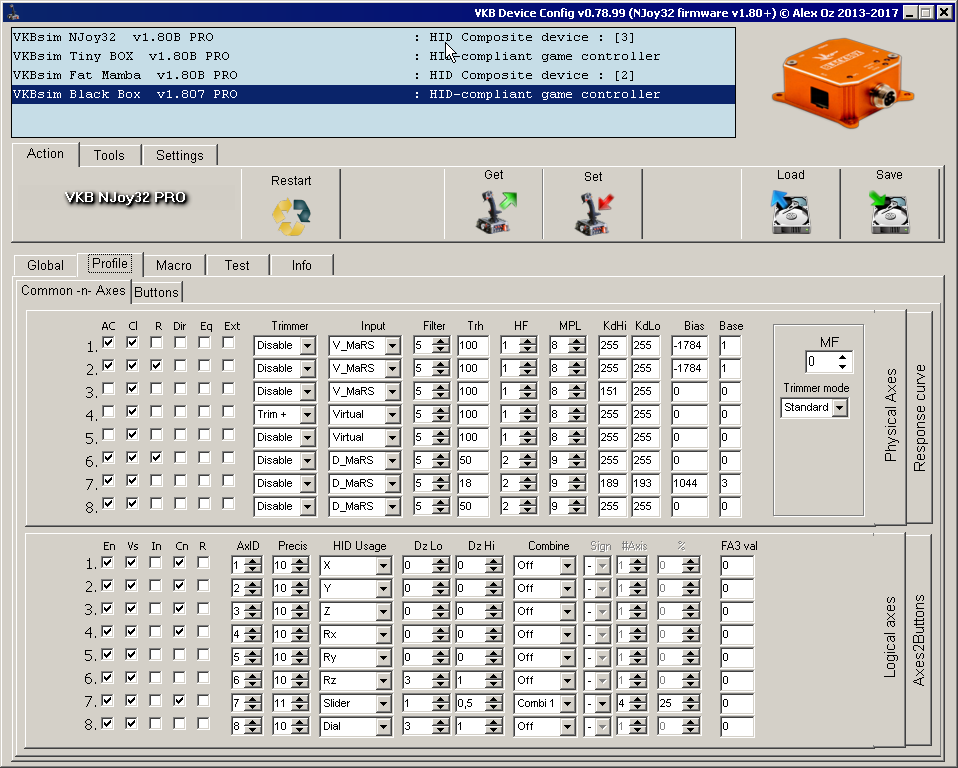Toggle Cn checkbox for logical axis 7
Image resolution: width=958 pixels, height=768 pixels.
pos(179,700)
